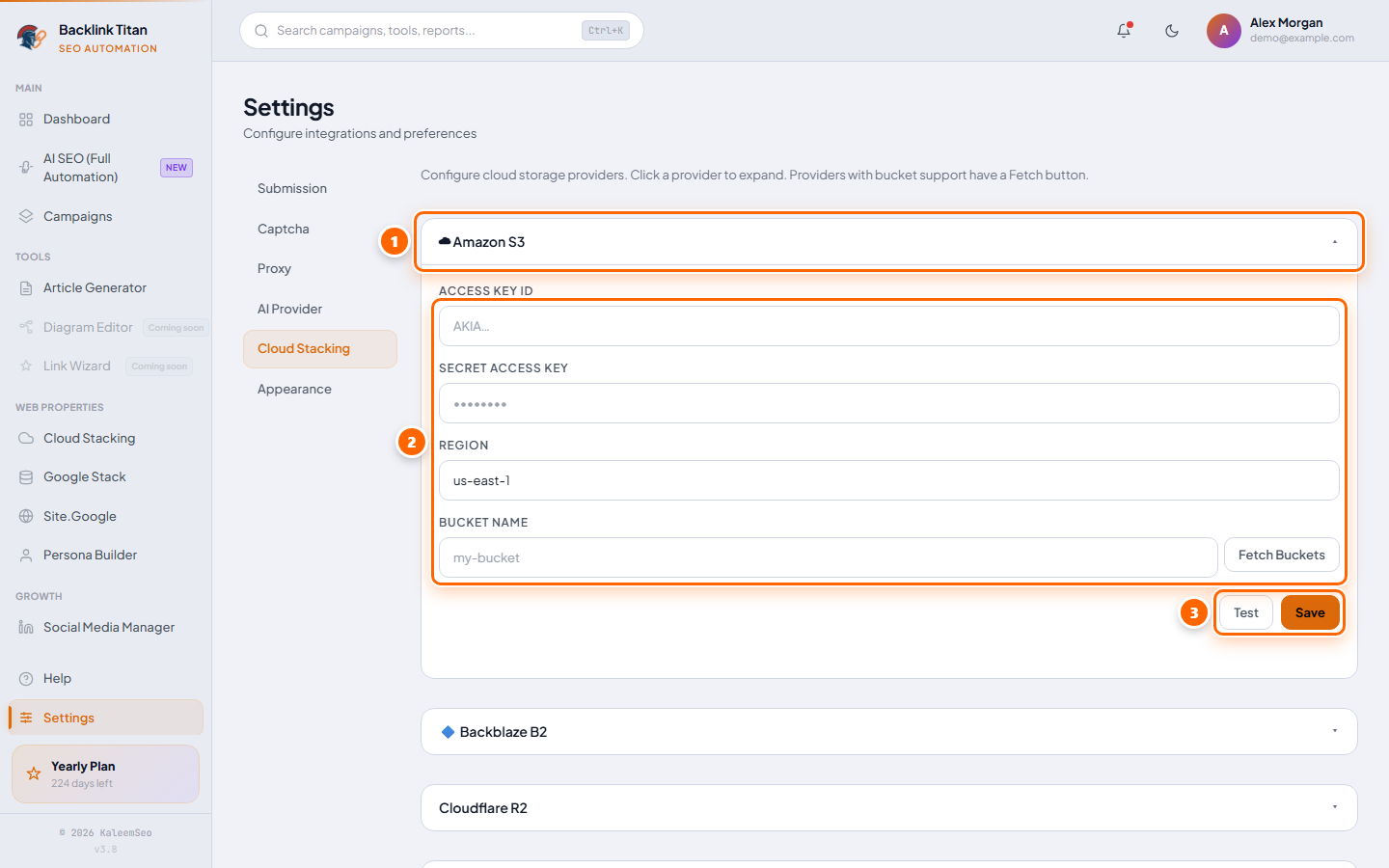Click the Yearly Plan star icon
Viewport: 1389px width, 868px height.
click(34, 773)
